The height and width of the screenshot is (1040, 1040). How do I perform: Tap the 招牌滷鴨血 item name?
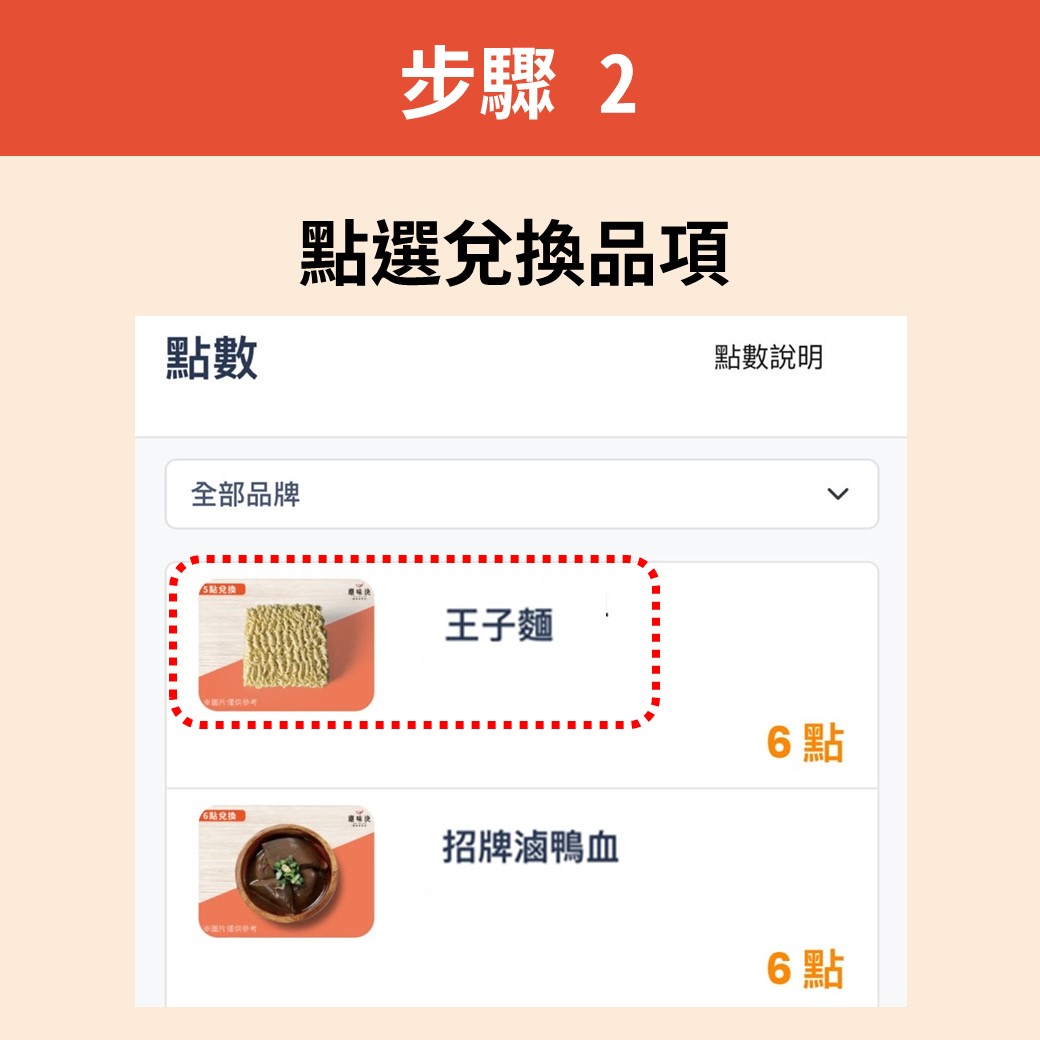pyautogui.click(x=531, y=847)
